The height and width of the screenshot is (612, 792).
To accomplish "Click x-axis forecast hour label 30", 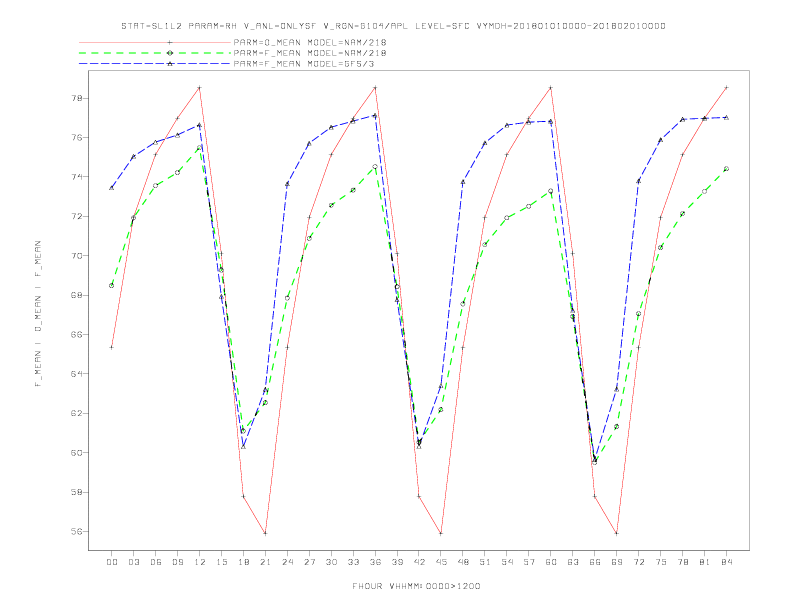I will [331, 562].
